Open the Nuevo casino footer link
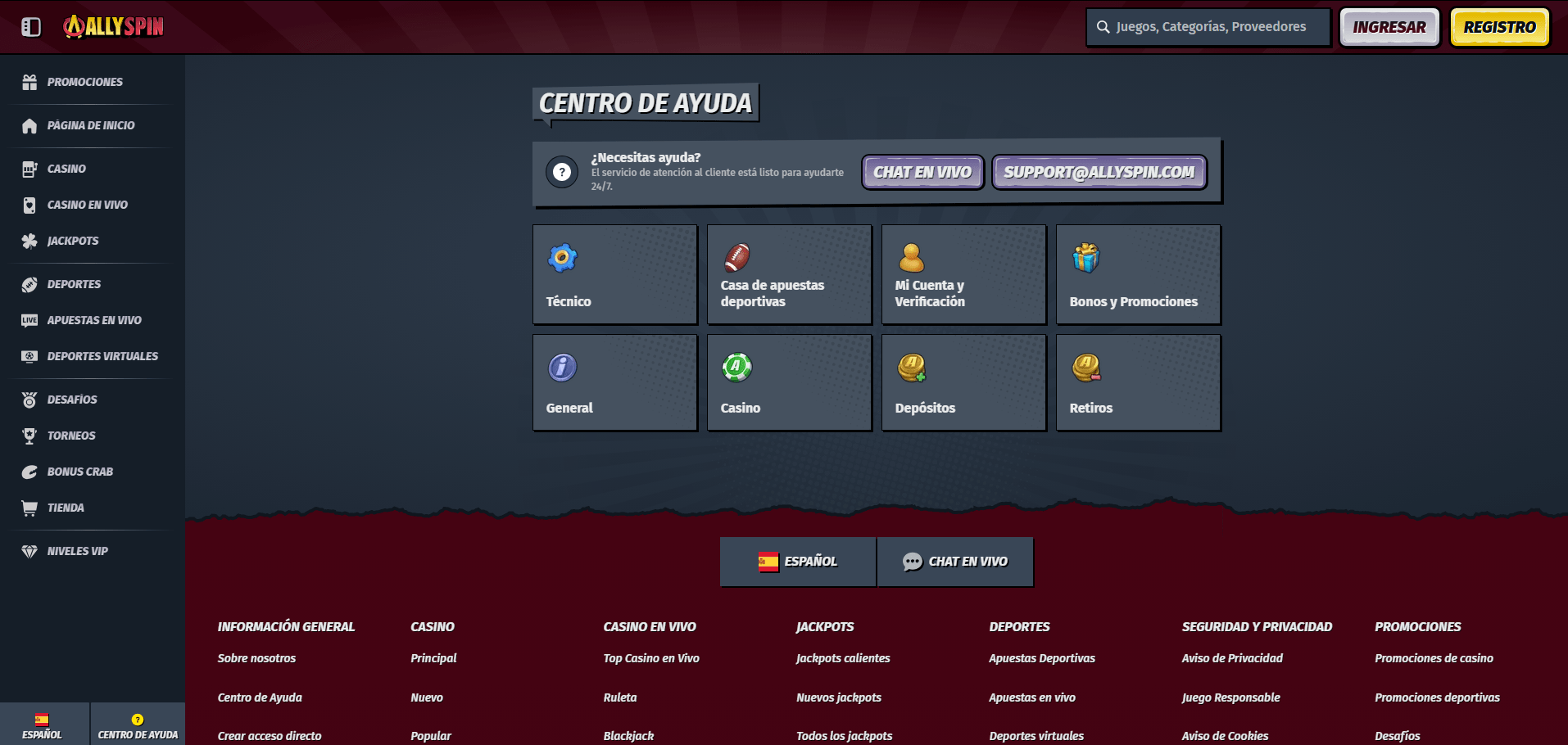The height and width of the screenshot is (745, 1568). point(427,698)
